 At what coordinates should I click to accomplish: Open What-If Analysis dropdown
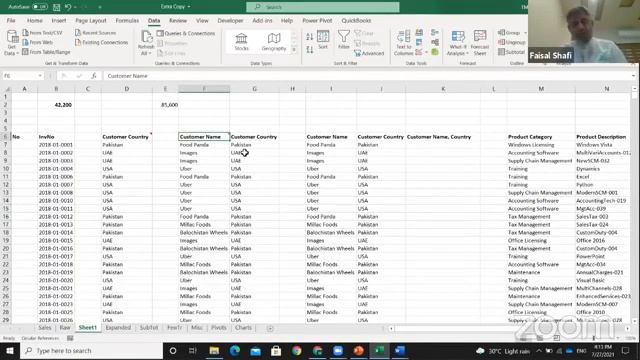[x=458, y=42]
